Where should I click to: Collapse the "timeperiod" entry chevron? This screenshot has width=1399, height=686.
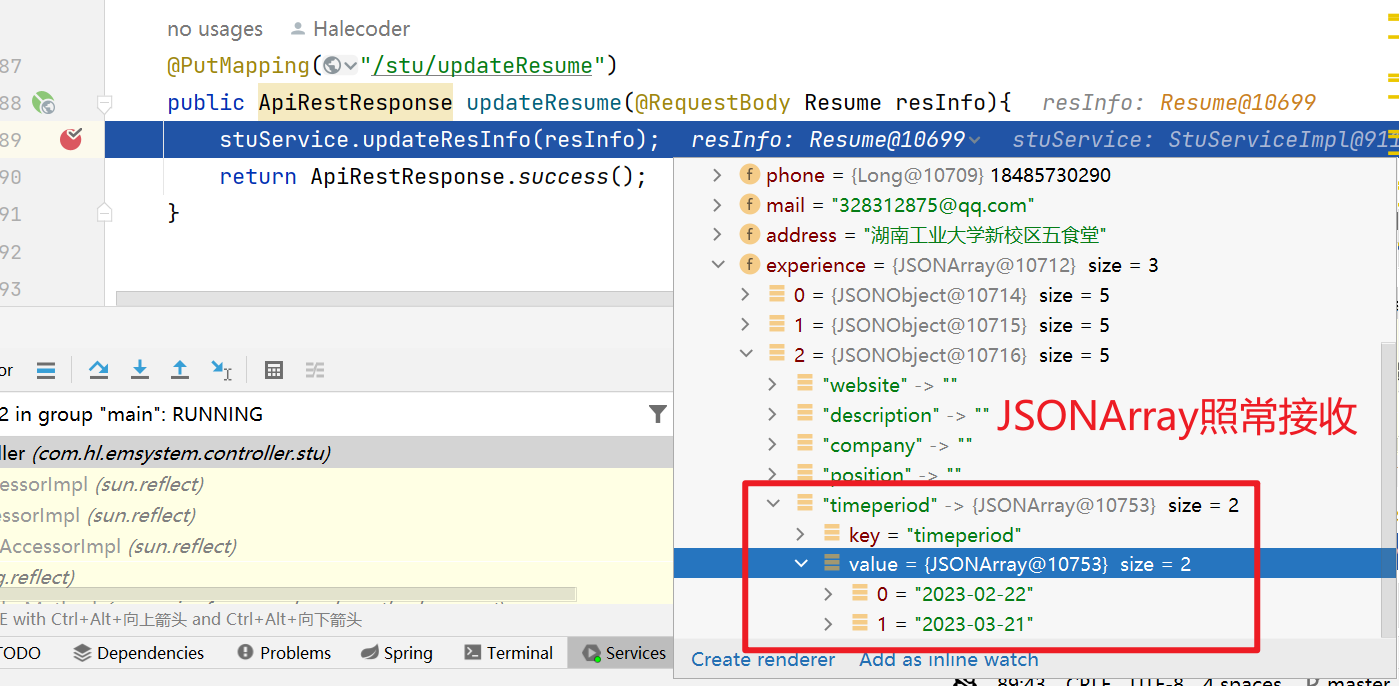coord(773,505)
